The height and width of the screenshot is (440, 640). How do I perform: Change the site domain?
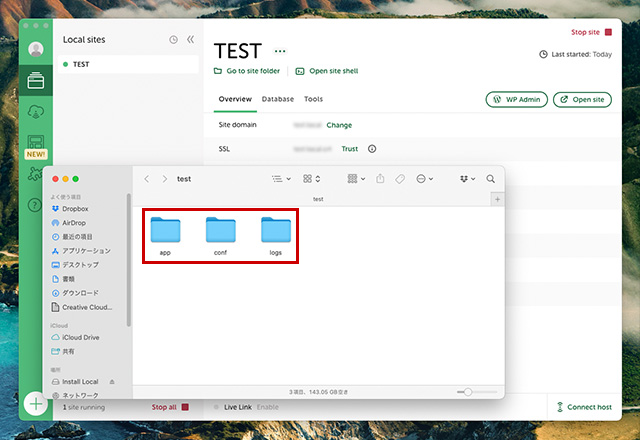[x=339, y=125]
